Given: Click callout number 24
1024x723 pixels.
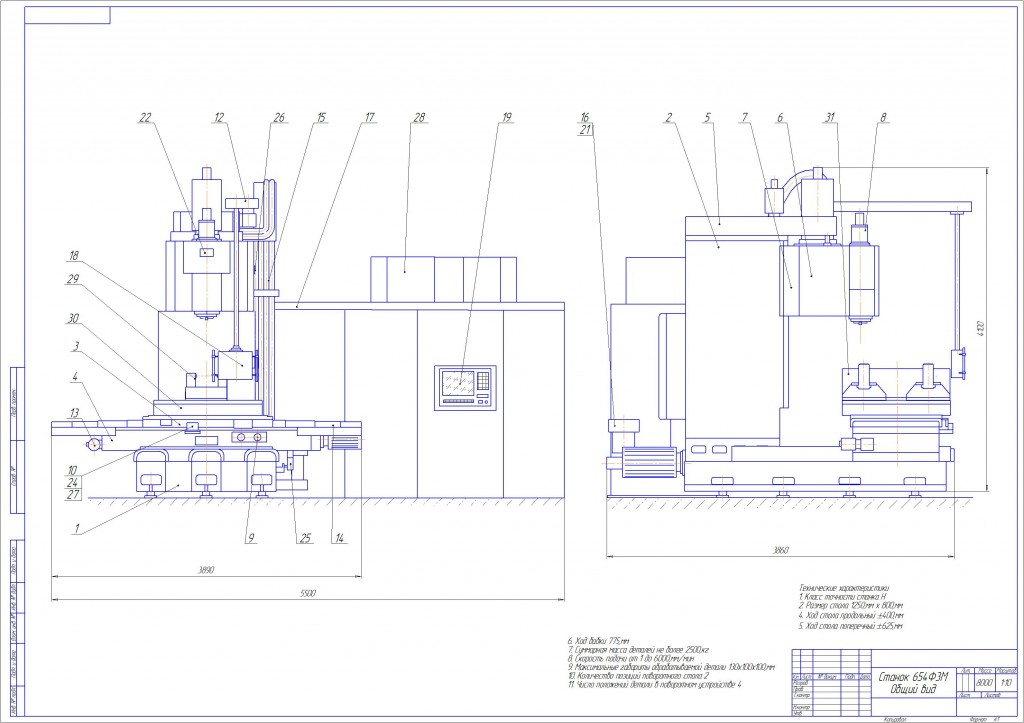Looking at the screenshot, I should click(x=72, y=483).
